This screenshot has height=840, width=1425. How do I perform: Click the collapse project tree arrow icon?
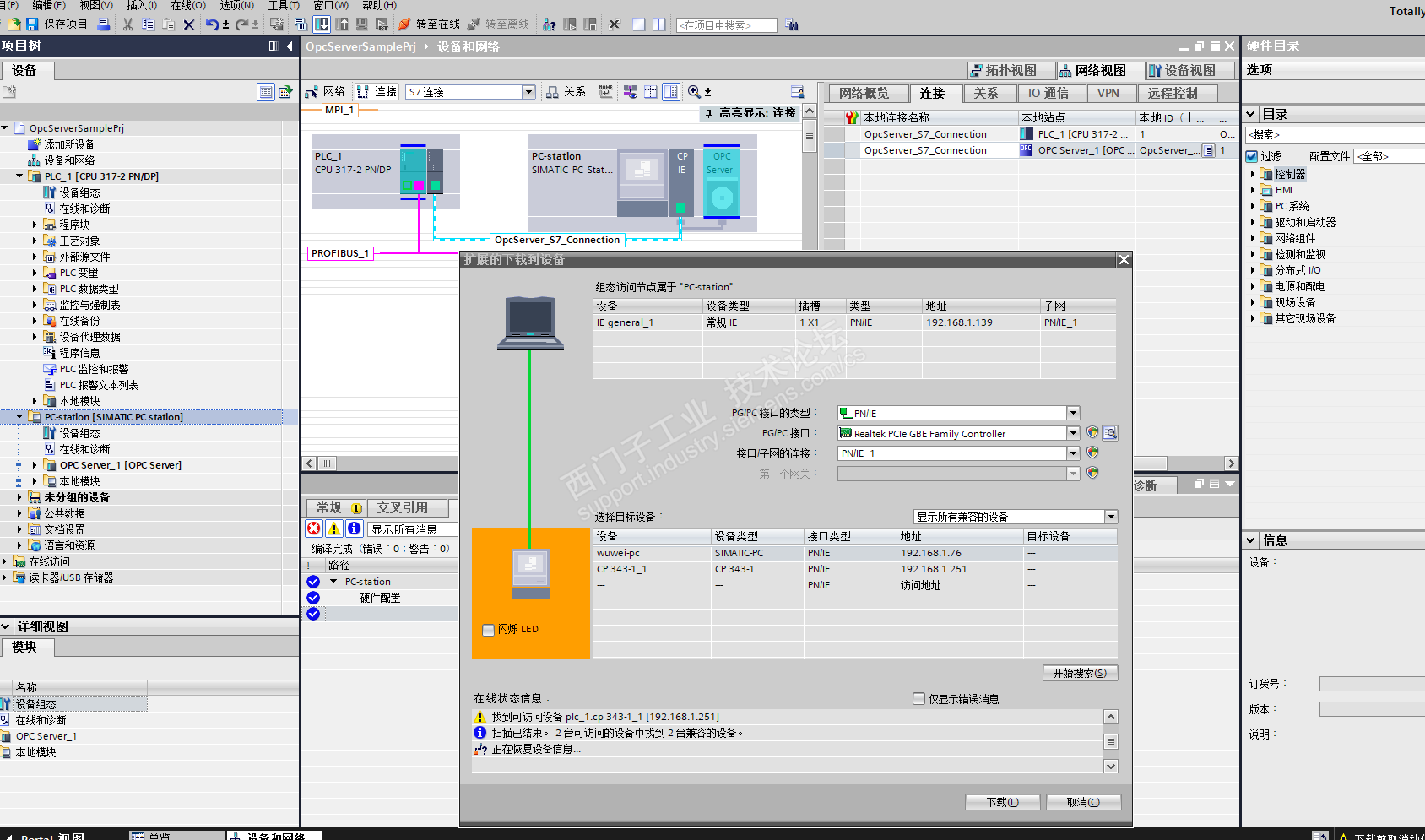pyautogui.click(x=290, y=46)
